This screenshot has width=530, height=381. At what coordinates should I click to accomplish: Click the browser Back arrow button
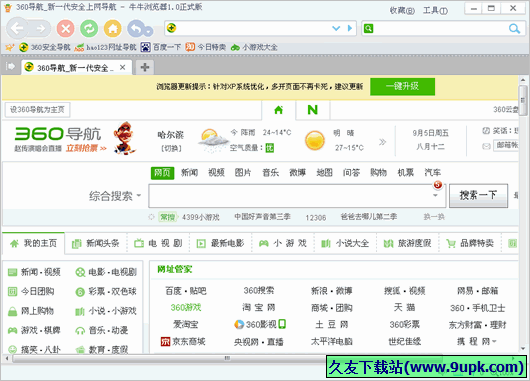click(x=17, y=28)
